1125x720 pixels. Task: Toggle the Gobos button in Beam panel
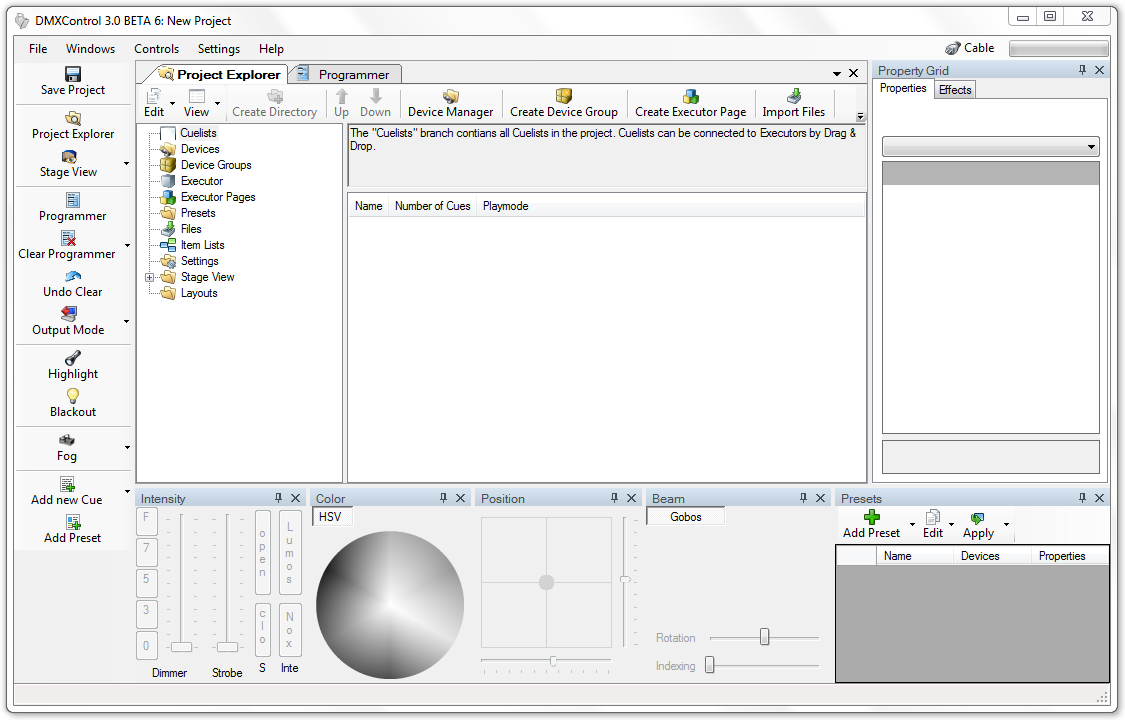(686, 517)
